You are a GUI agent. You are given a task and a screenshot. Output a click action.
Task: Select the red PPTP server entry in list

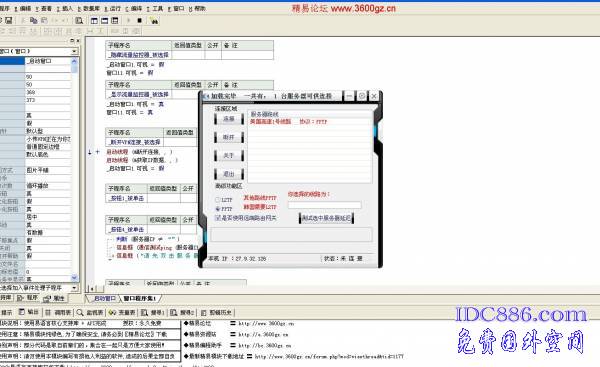(x=289, y=122)
